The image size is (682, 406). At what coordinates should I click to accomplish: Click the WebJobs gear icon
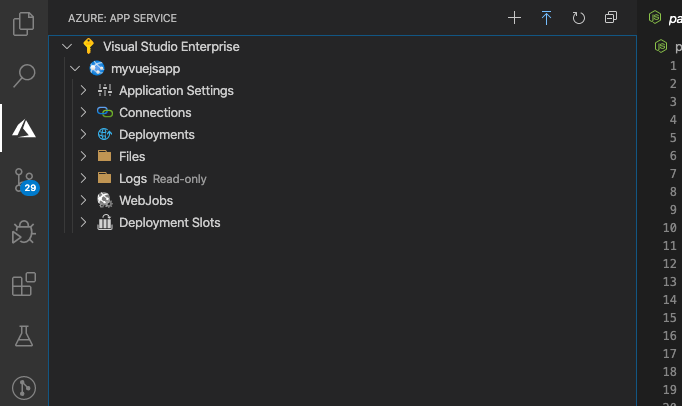click(104, 200)
